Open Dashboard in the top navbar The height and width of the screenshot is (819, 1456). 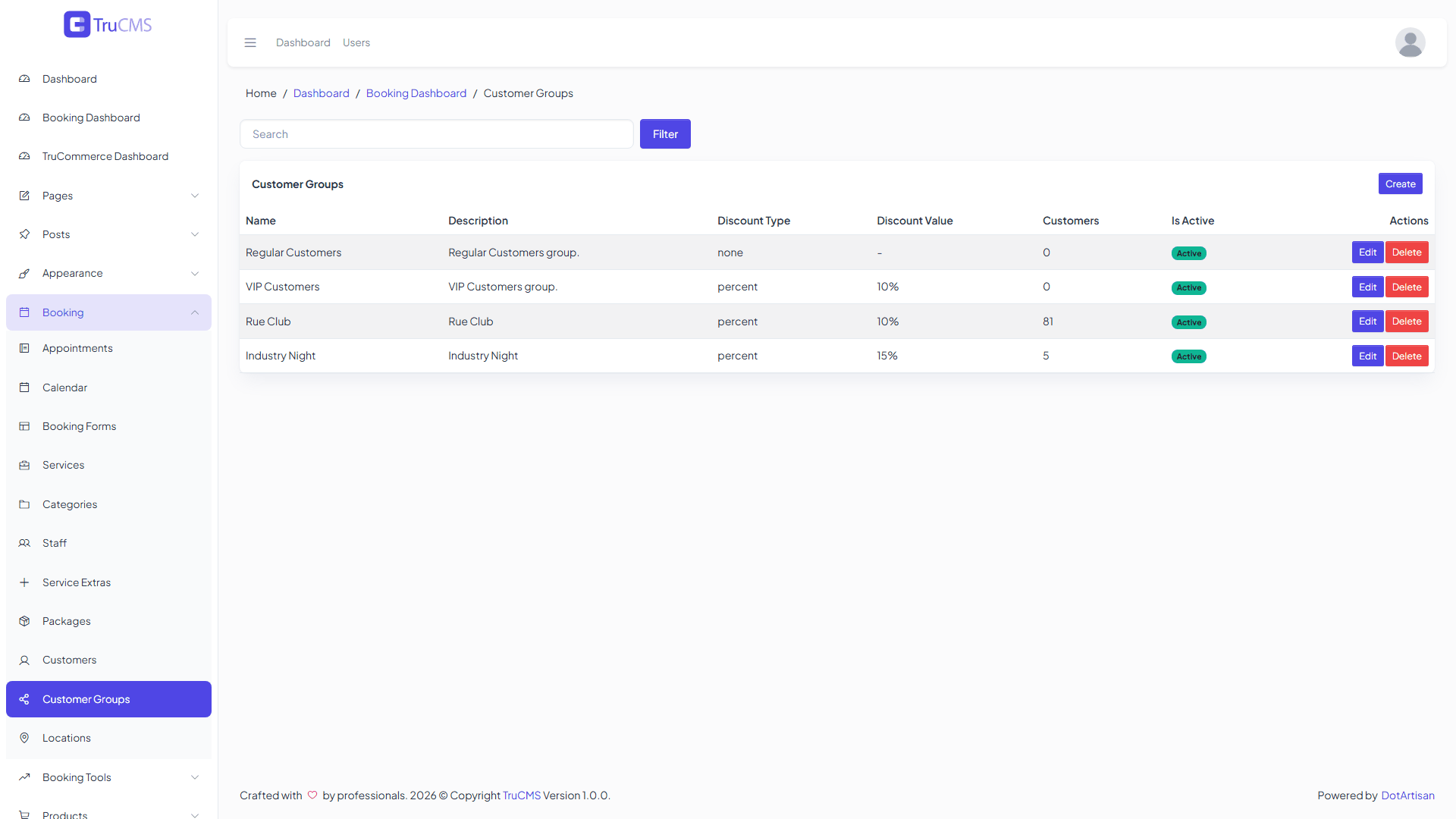(x=303, y=42)
